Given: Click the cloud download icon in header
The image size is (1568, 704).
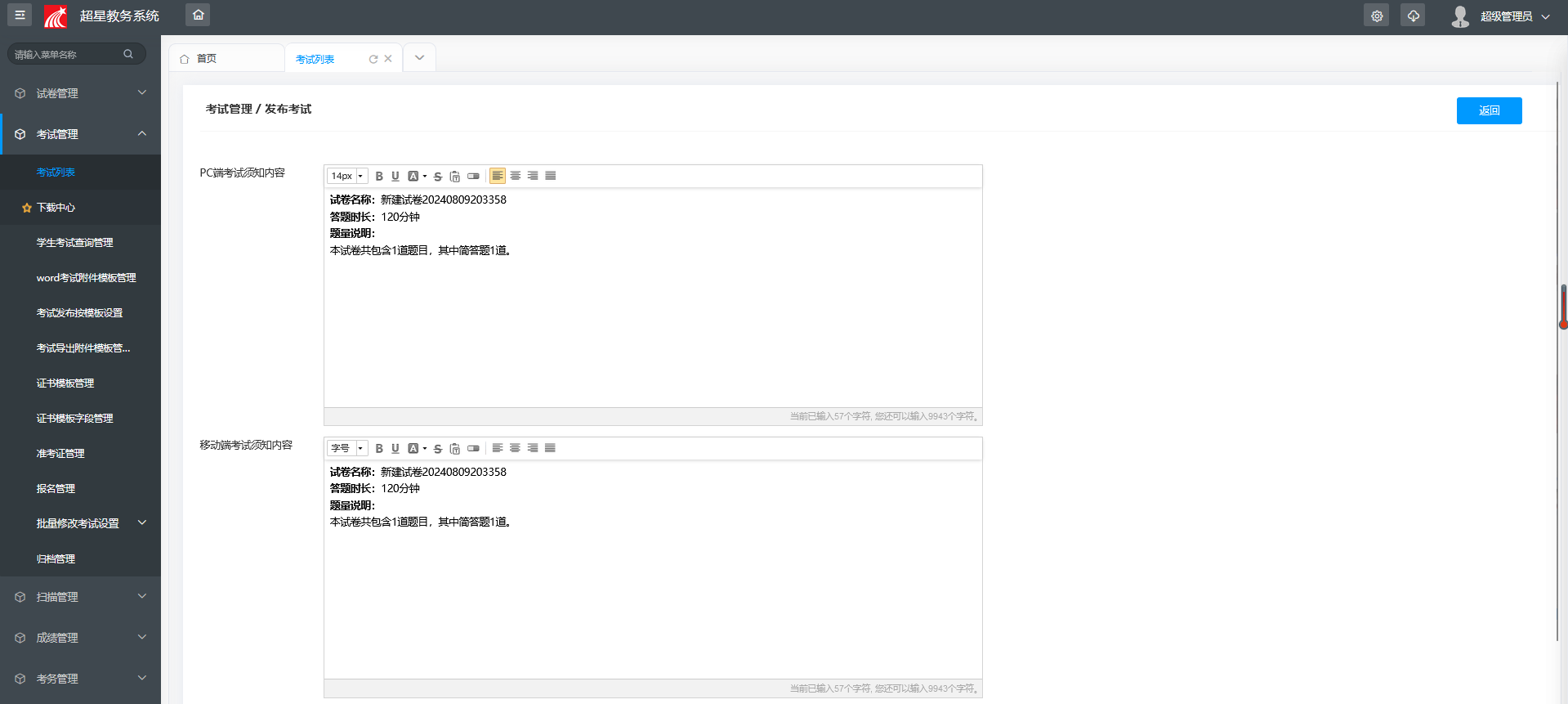Looking at the screenshot, I should (x=1413, y=16).
